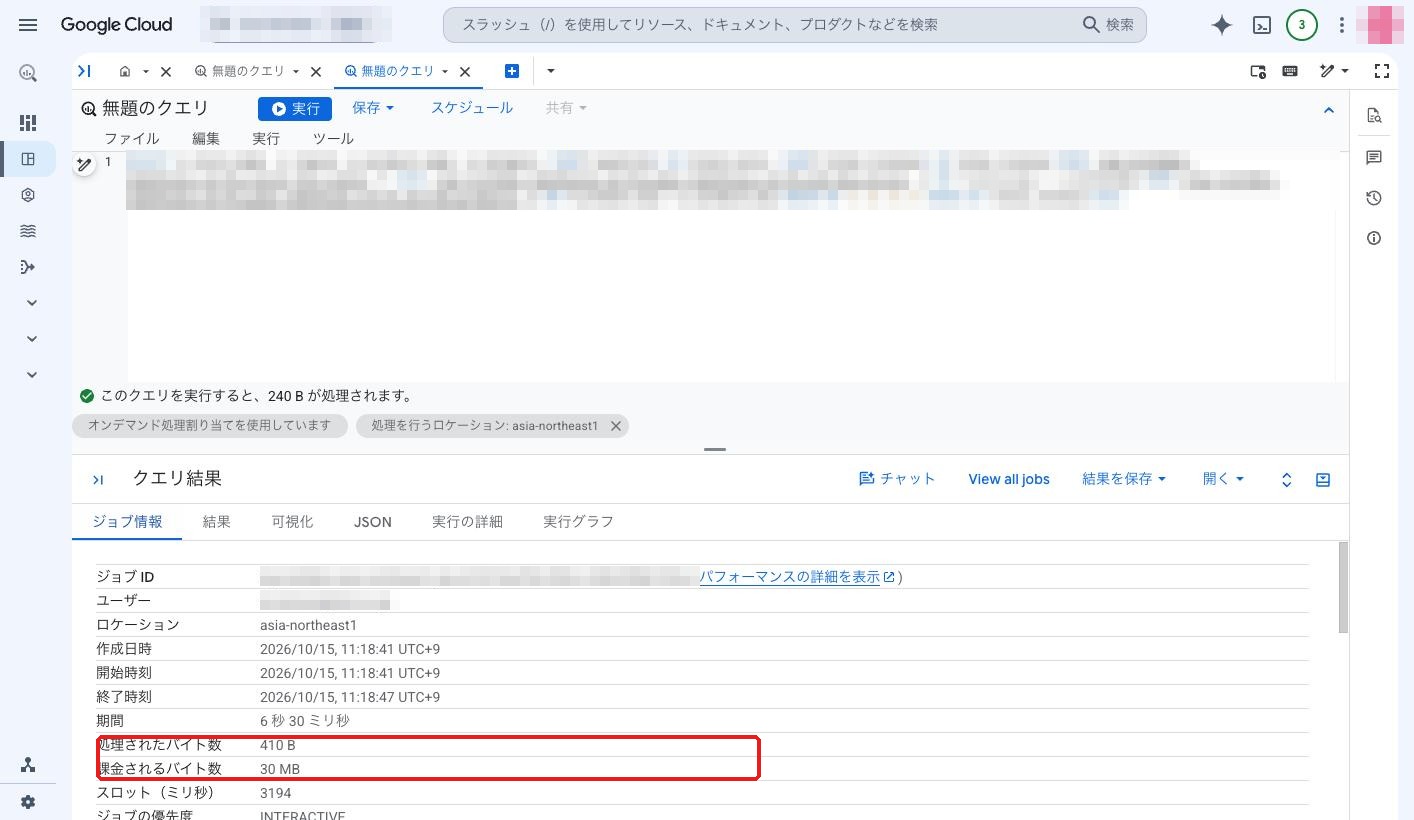
Task: Open the ファイル menu
Action: (x=131, y=139)
